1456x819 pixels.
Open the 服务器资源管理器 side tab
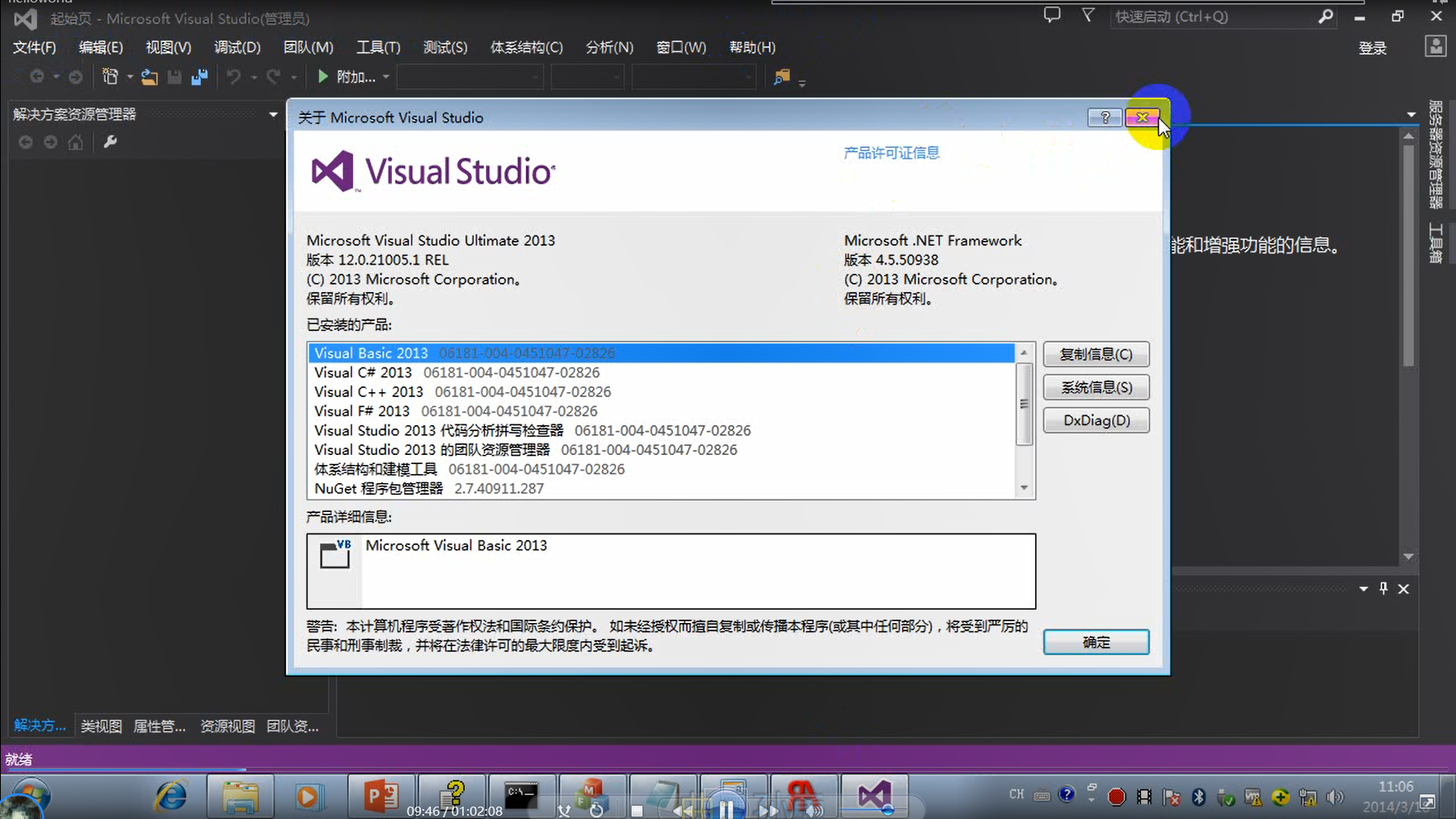click(x=1436, y=155)
